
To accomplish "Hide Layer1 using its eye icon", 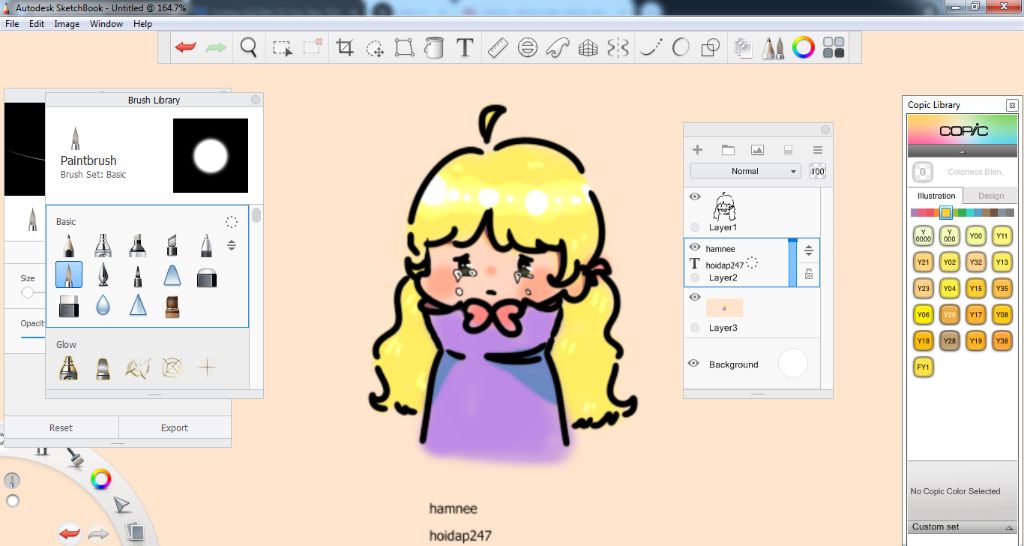I will [x=695, y=197].
